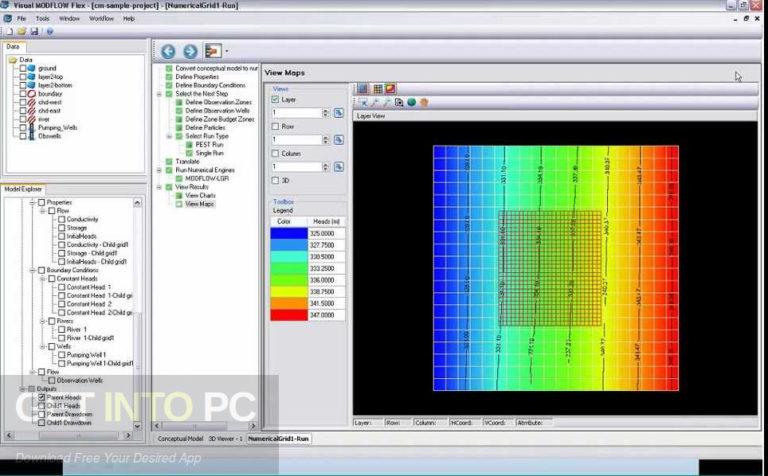This screenshot has height=476, width=768.
Task: Uncheck the Parent Heads output checkbox
Action: (42, 397)
